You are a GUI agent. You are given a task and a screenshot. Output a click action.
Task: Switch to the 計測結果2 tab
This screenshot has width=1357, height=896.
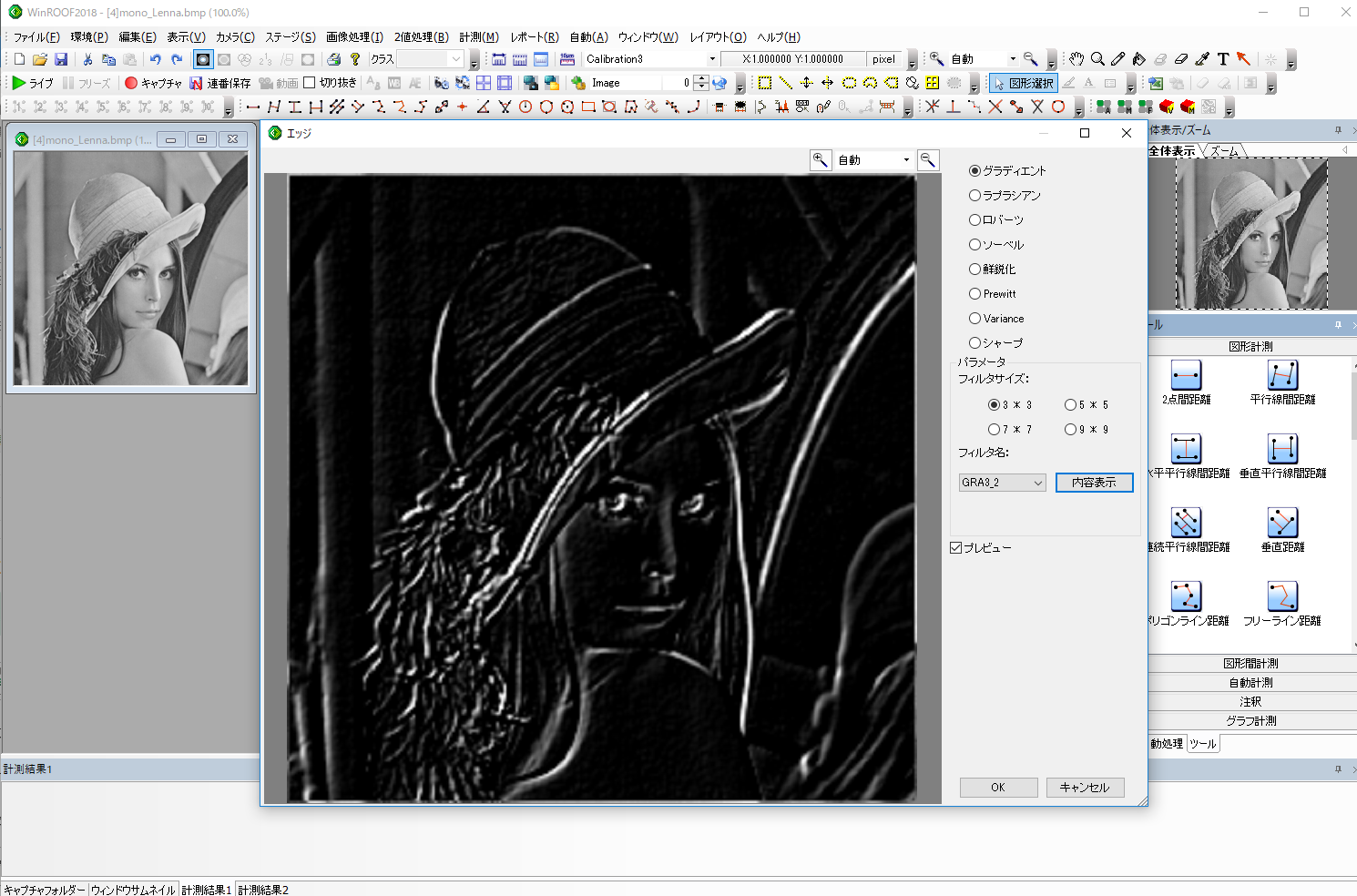click(x=263, y=890)
